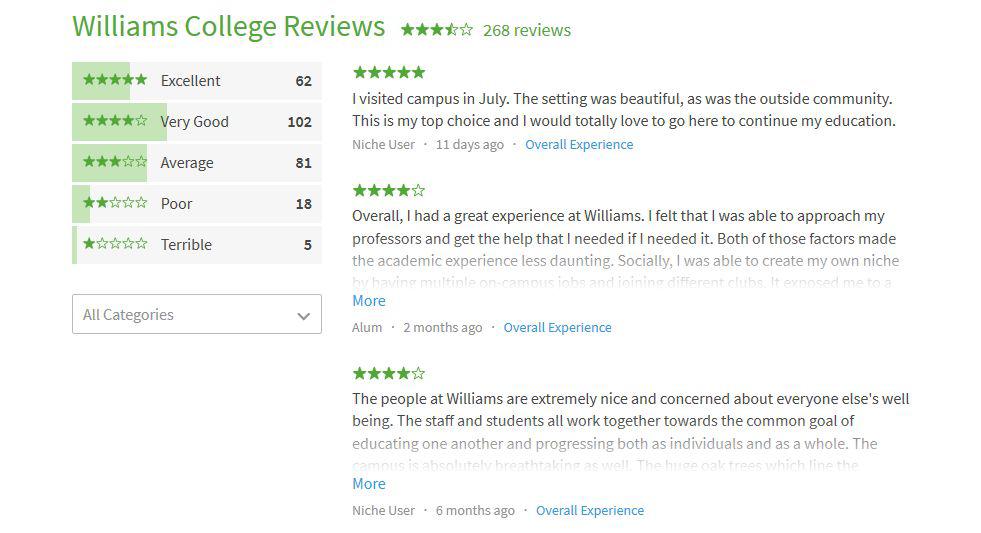The height and width of the screenshot is (533, 981).
Task: Open Overall Experience link on Alum review
Action: tap(557, 327)
